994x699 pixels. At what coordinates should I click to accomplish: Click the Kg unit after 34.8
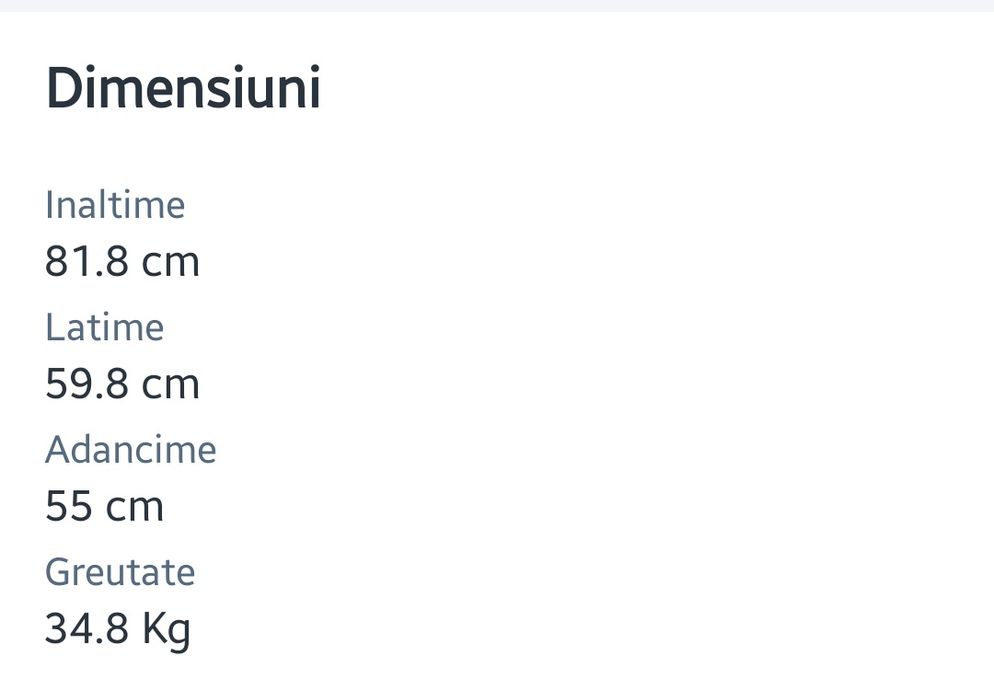pos(166,629)
